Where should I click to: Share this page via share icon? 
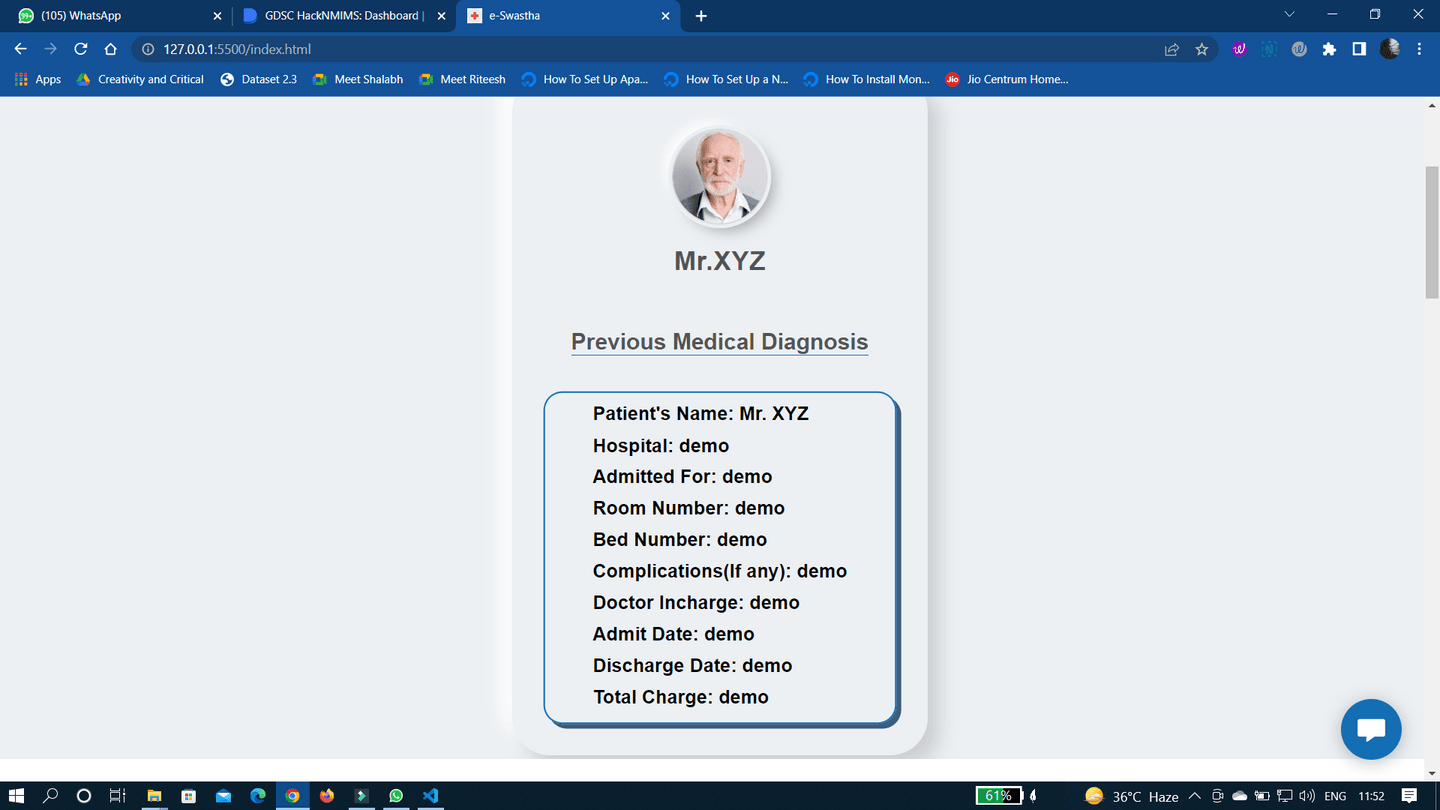point(1171,49)
